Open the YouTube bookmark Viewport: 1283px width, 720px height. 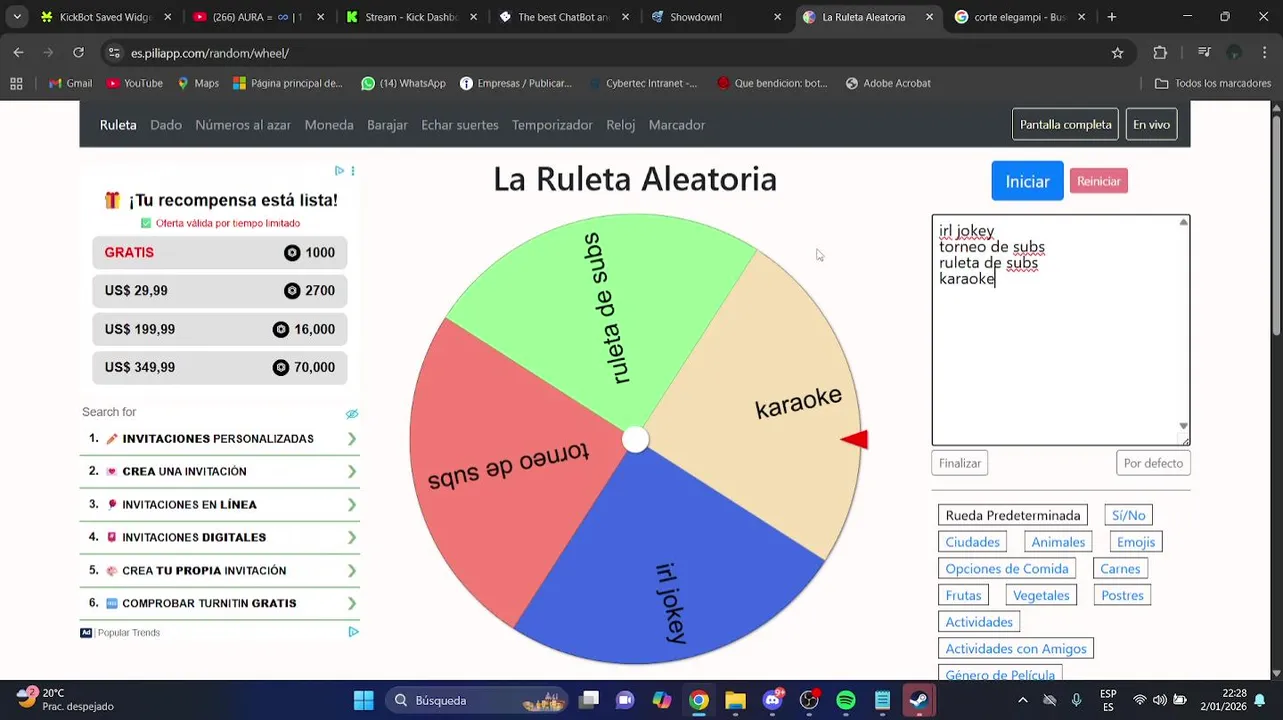pyautogui.click(x=134, y=83)
